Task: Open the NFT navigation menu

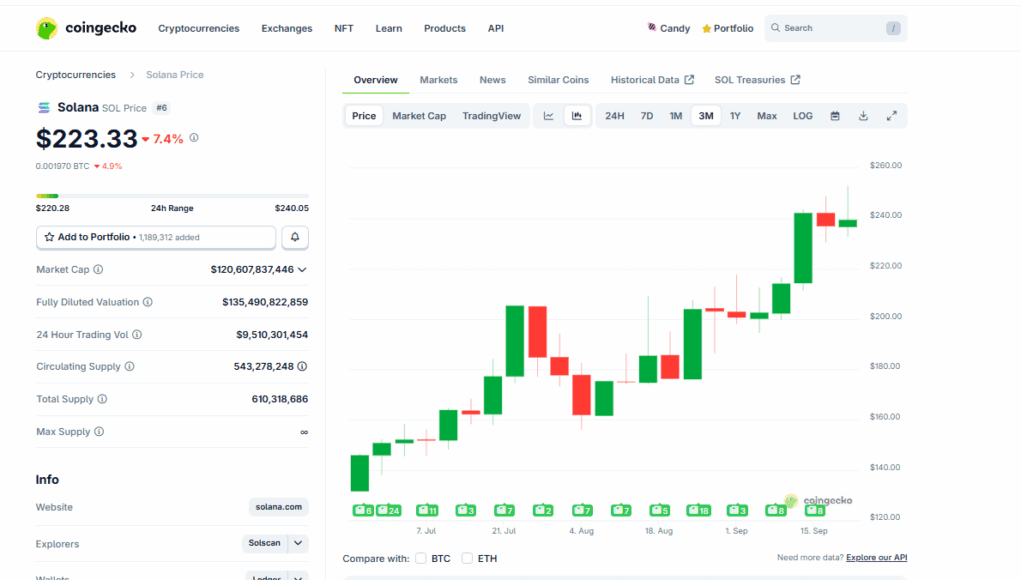Action: coord(344,29)
